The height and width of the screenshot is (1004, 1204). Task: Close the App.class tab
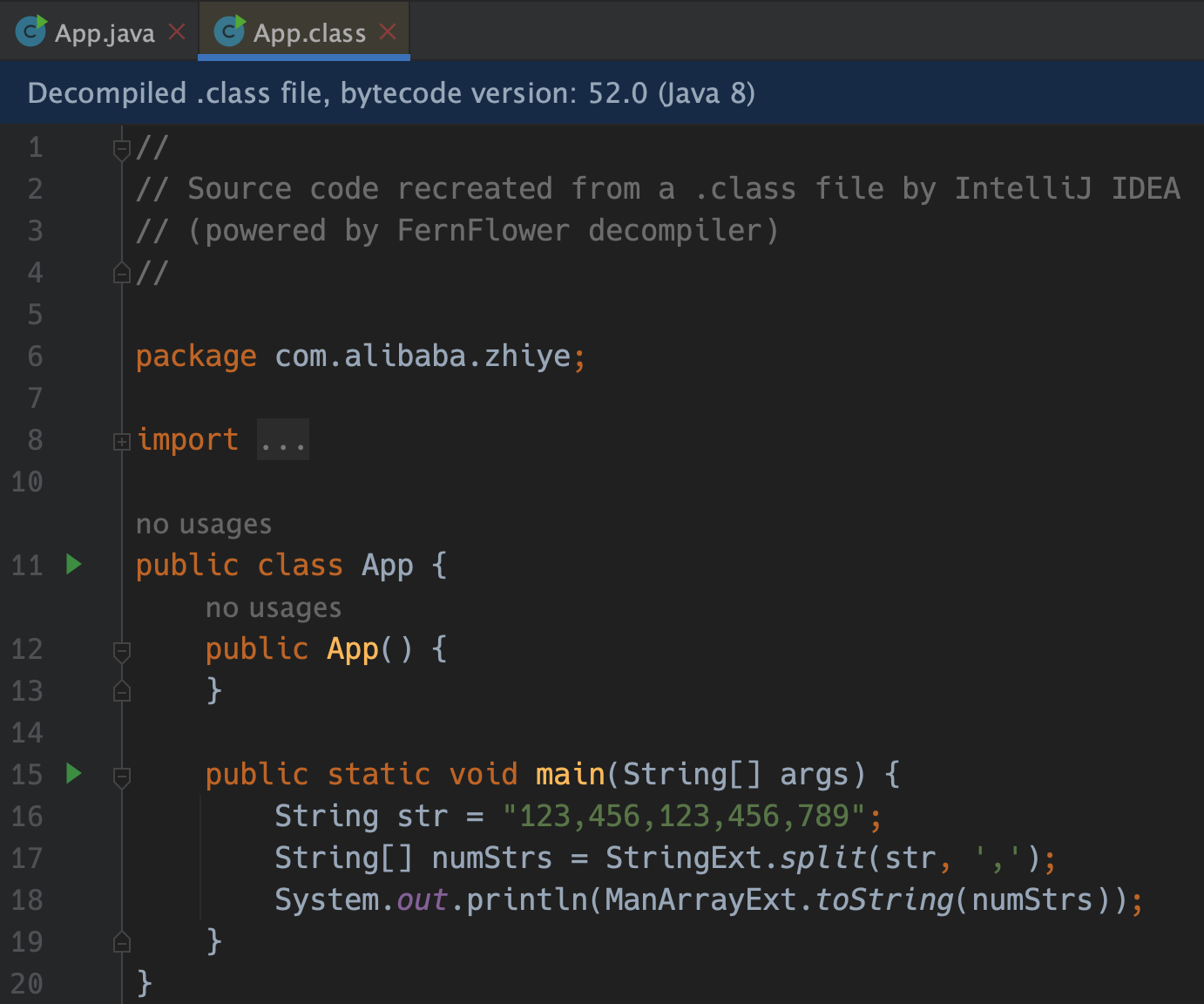388,32
